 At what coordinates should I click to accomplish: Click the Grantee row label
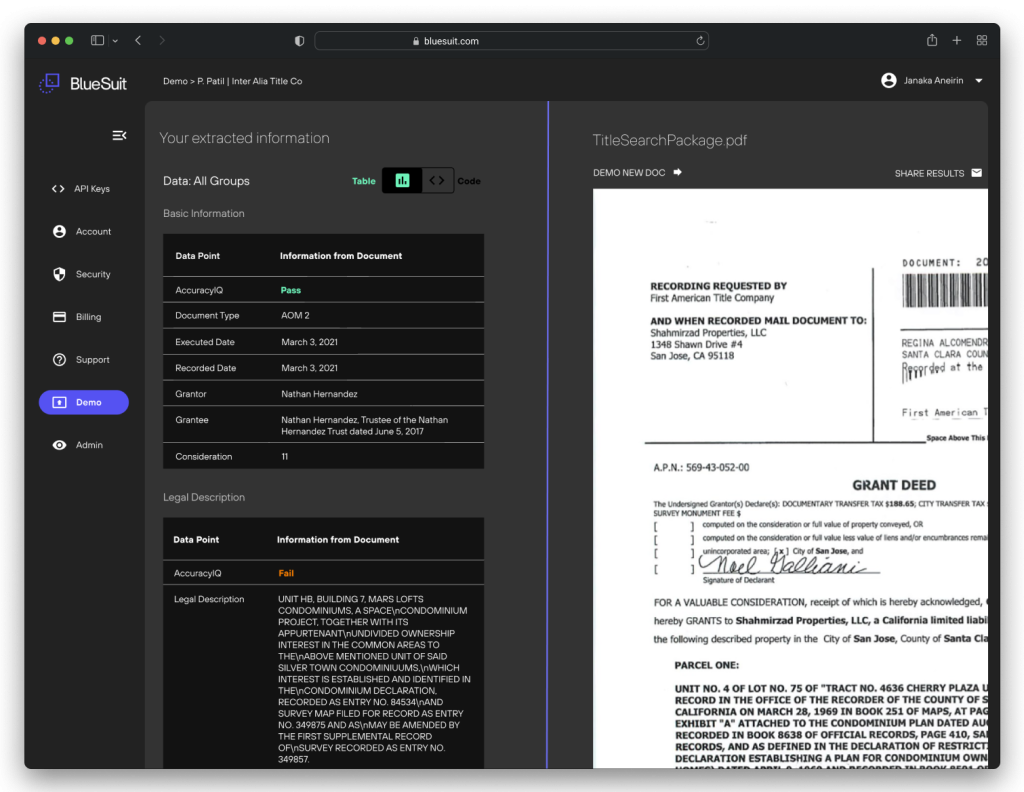[191, 420]
